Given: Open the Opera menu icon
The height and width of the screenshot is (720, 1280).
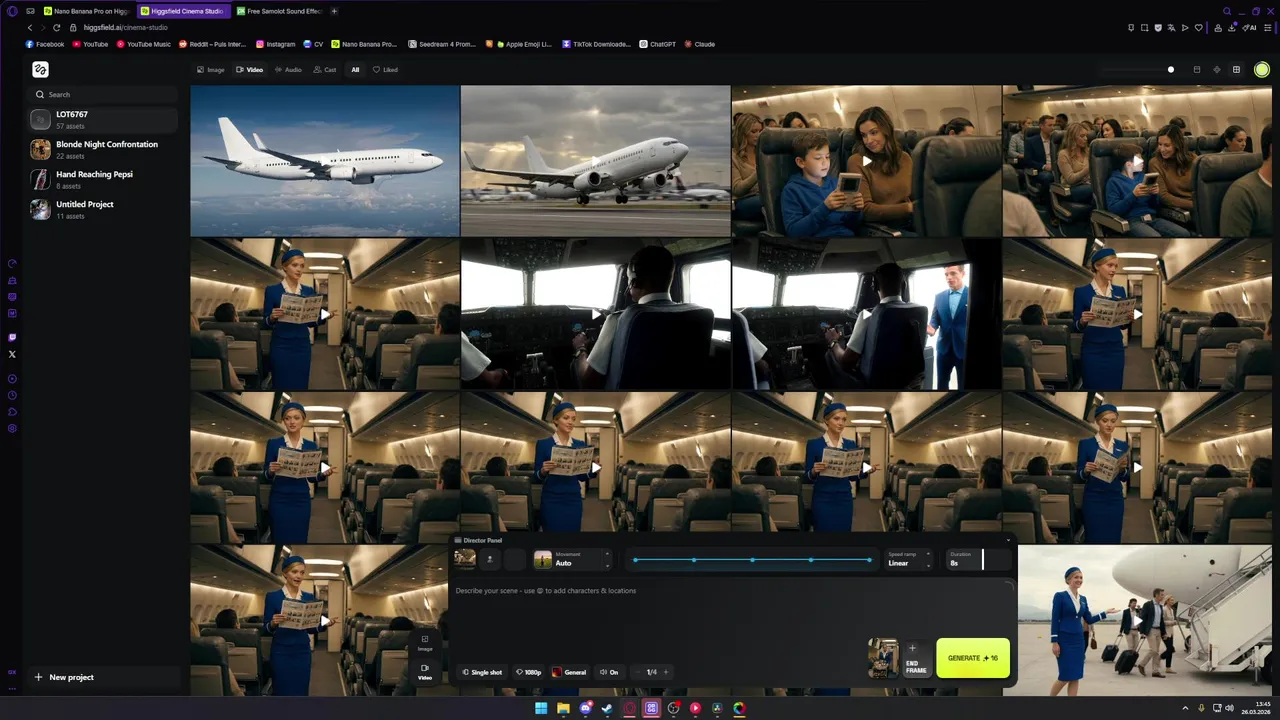Looking at the screenshot, I should coord(12,11).
